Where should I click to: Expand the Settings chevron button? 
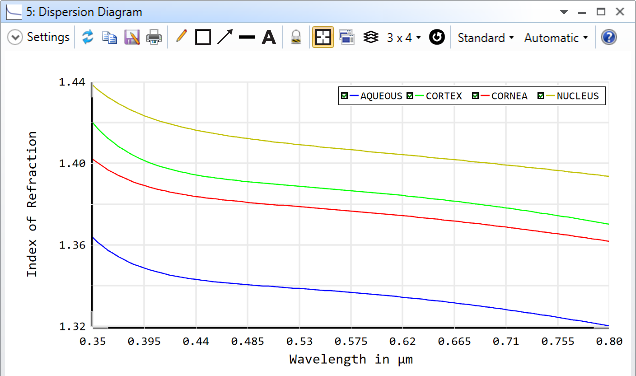(x=15, y=37)
